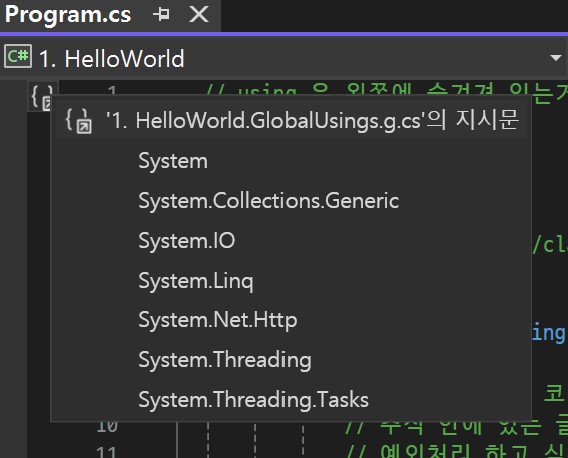Image resolution: width=568 pixels, height=458 pixels.
Task: Pin the Program.cs tab
Action: [161, 14]
